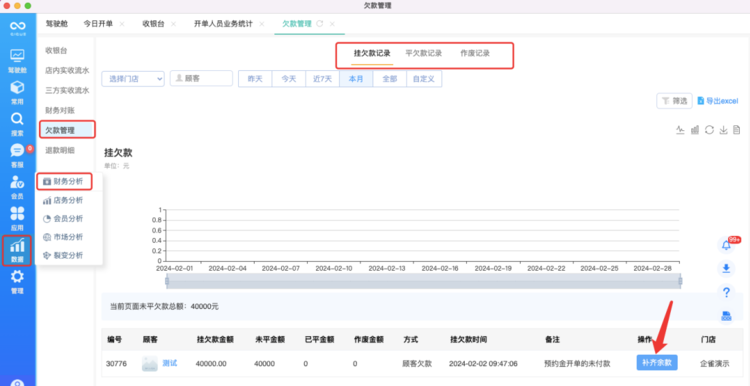
Task: Click the 挂欠款时间 column header
Action: tap(468, 340)
